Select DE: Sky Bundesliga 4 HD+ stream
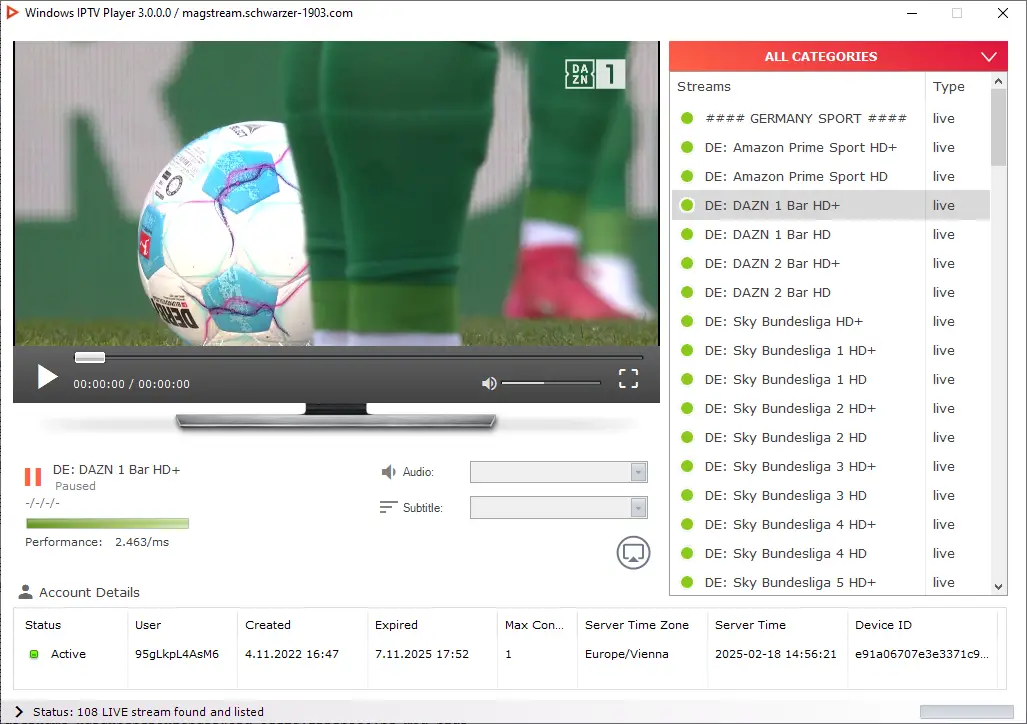This screenshot has width=1027, height=724. [831, 524]
